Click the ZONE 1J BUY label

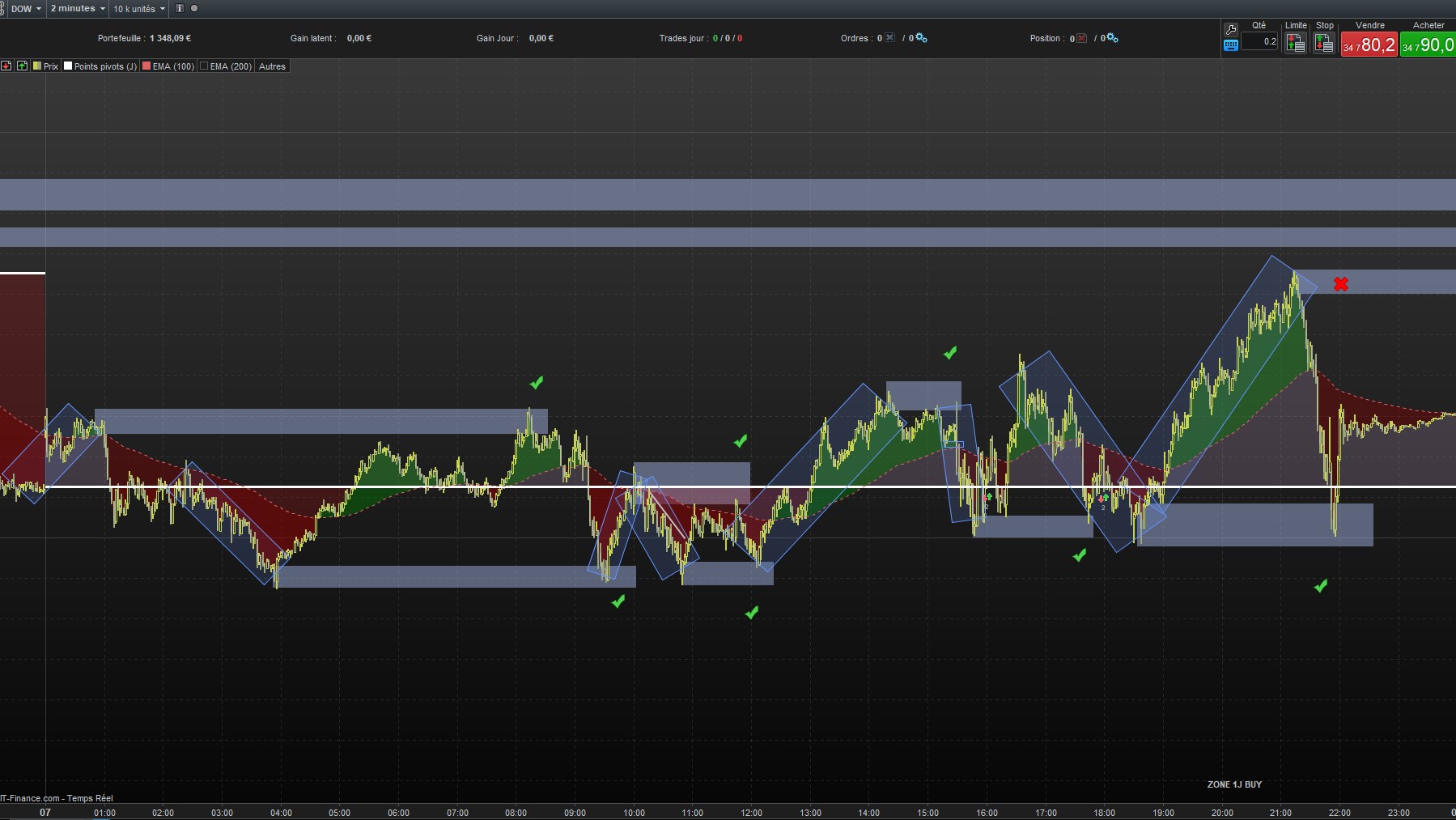[1234, 784]
